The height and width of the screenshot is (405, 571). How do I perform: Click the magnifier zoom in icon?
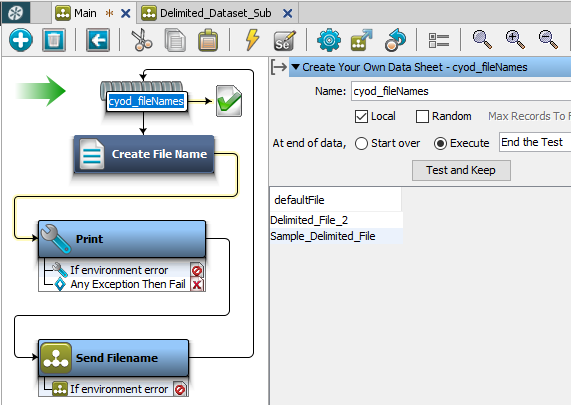tap(515, 40)
